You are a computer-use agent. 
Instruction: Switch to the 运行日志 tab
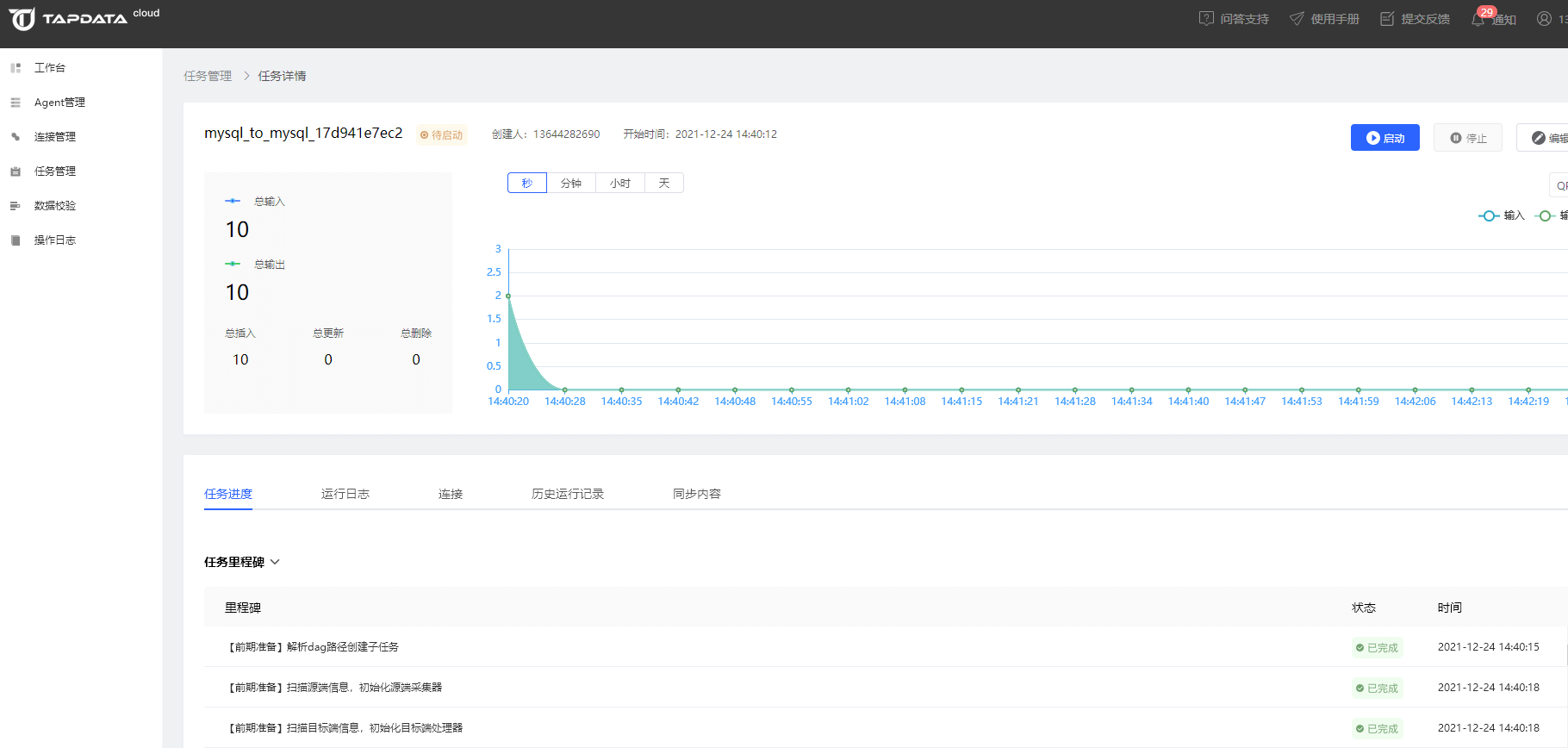(x=345, y=494)
